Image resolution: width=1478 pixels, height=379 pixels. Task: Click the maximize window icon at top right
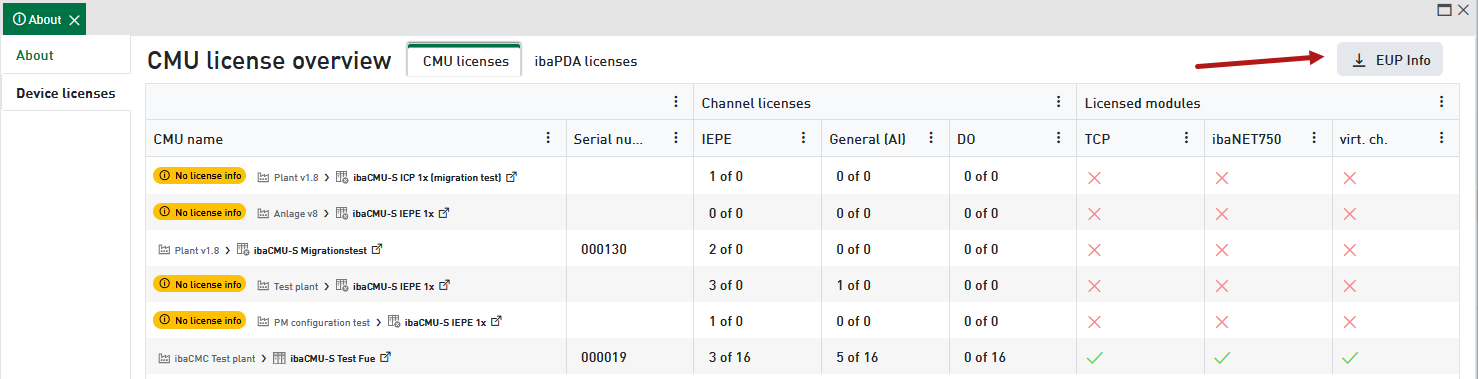pos(1444,9)
